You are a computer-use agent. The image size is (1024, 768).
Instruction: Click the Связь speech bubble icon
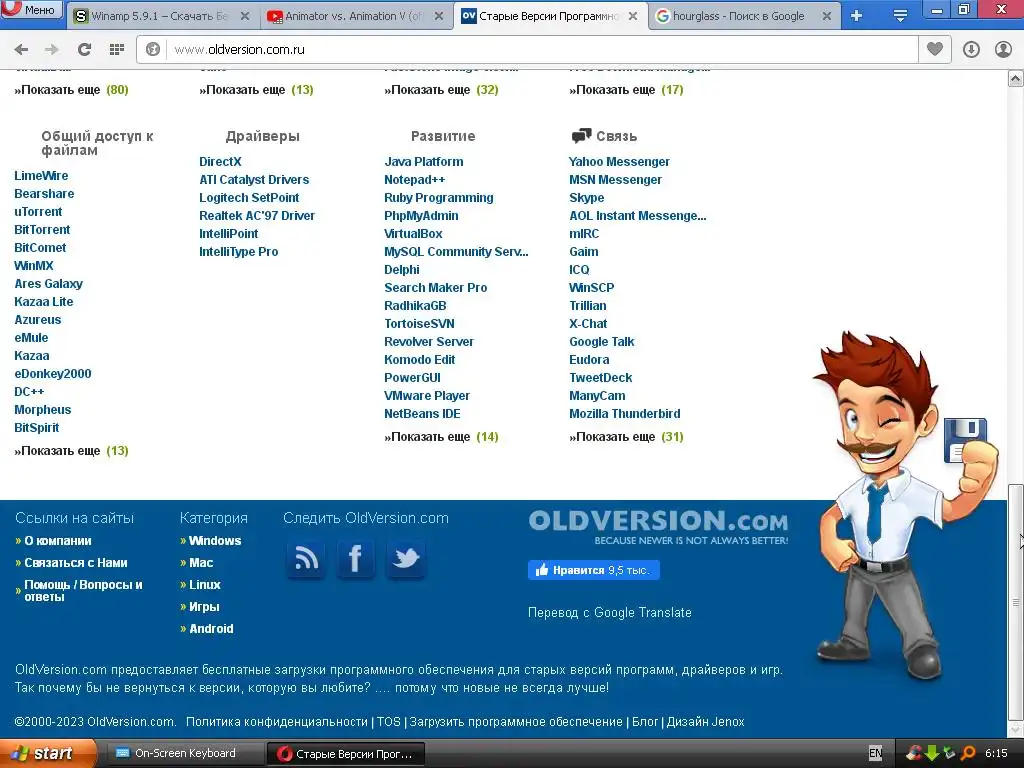tap(581, 136)
